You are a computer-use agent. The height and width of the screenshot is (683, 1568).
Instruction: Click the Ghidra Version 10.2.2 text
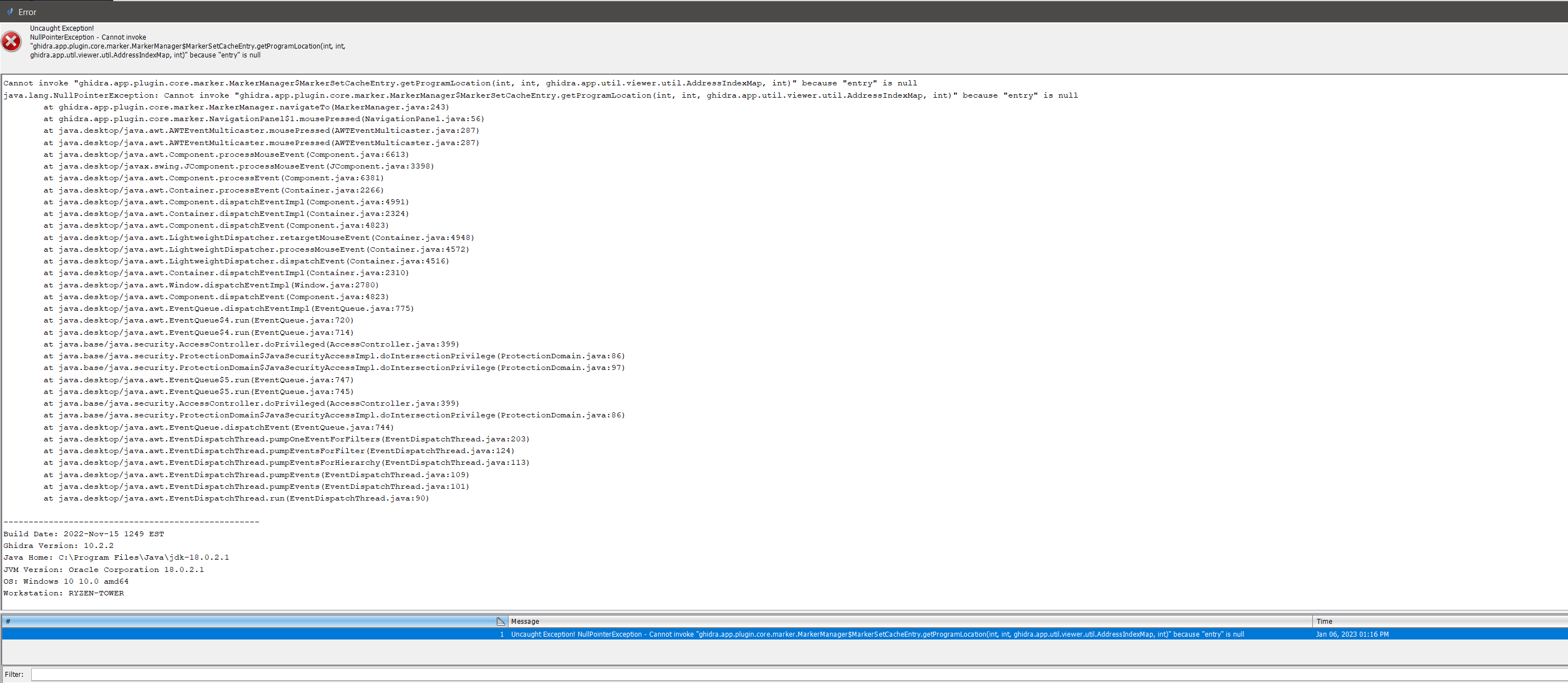click(58, 545)
